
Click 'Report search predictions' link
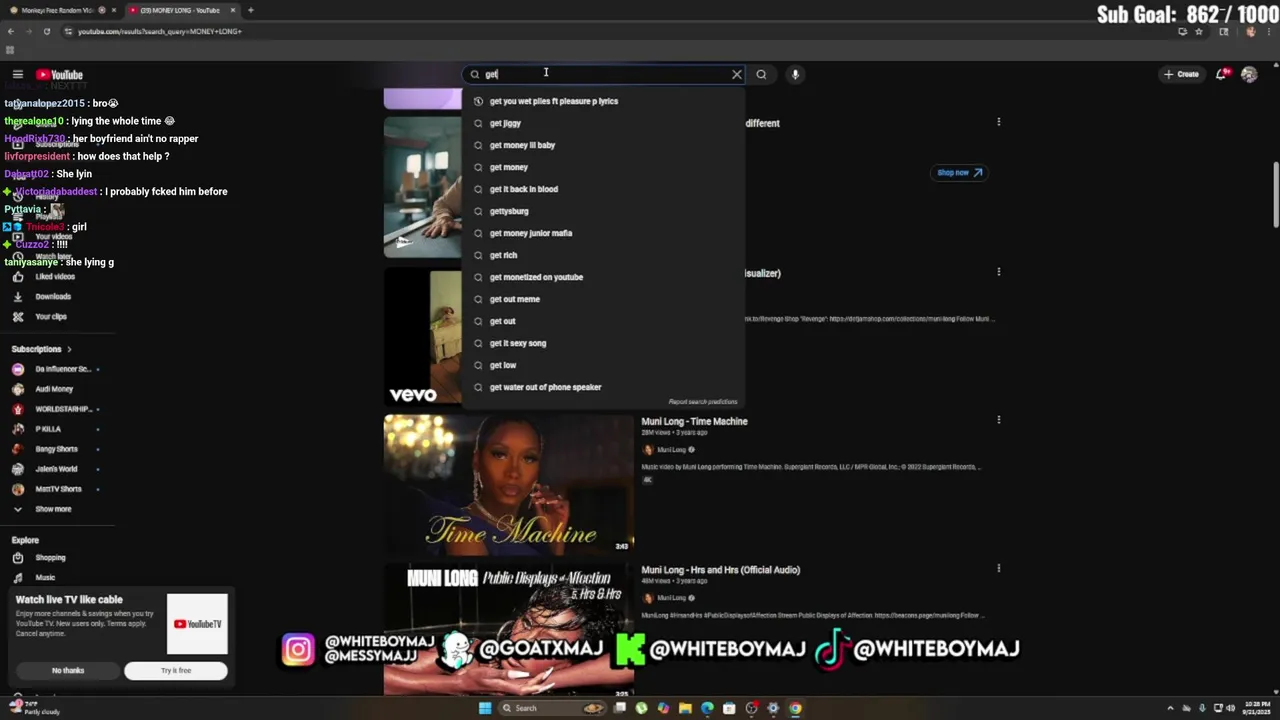coord(702,402)
